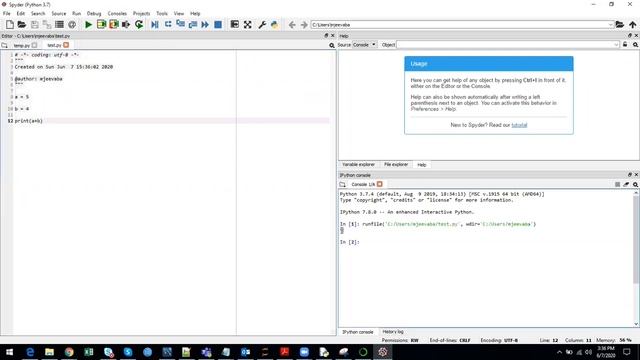
Task: Toggle fullscreen mode with arrows icon
Action: click(247, 24)
